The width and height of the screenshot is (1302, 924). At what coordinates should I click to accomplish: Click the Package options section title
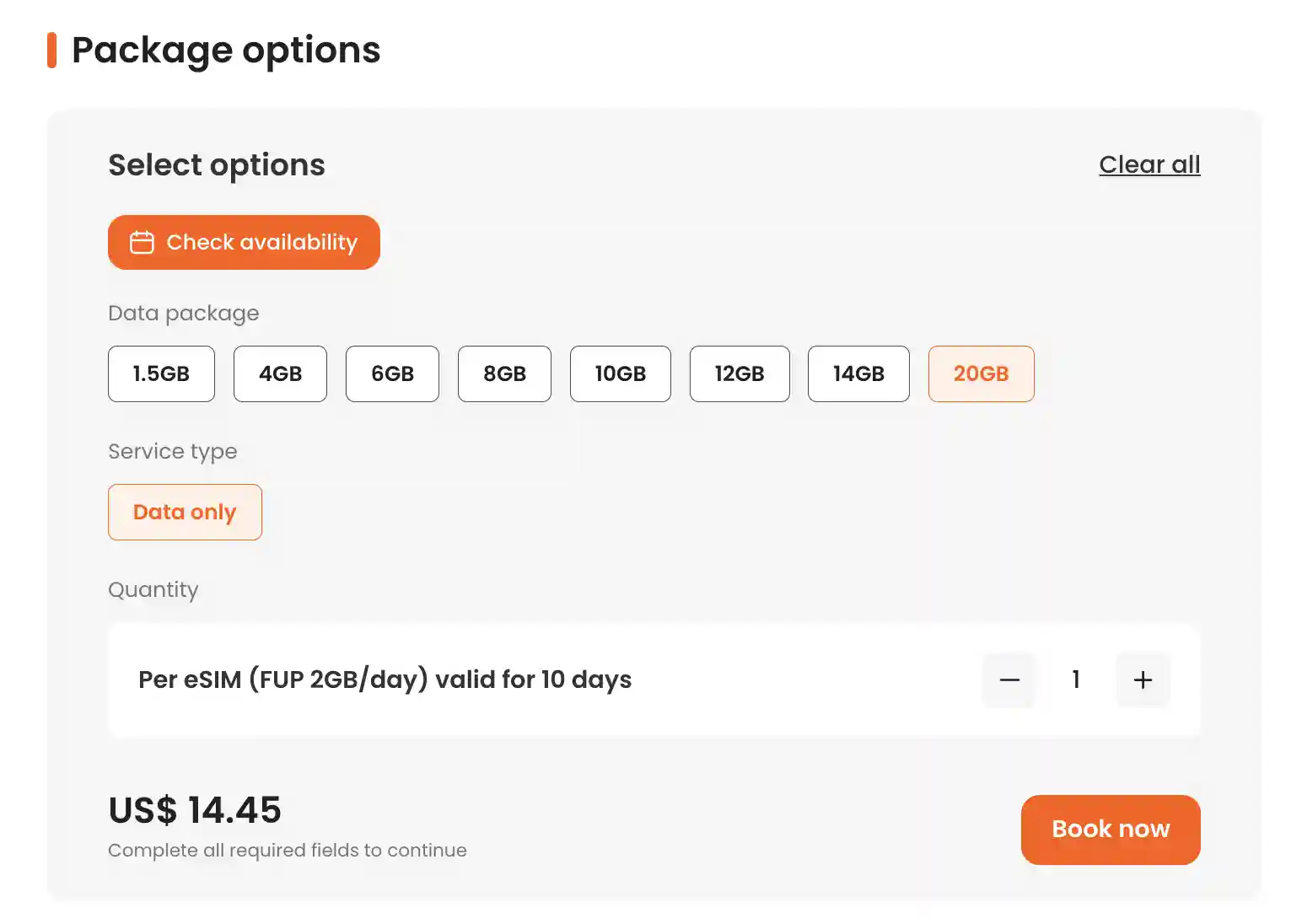[x=226, y=50]
